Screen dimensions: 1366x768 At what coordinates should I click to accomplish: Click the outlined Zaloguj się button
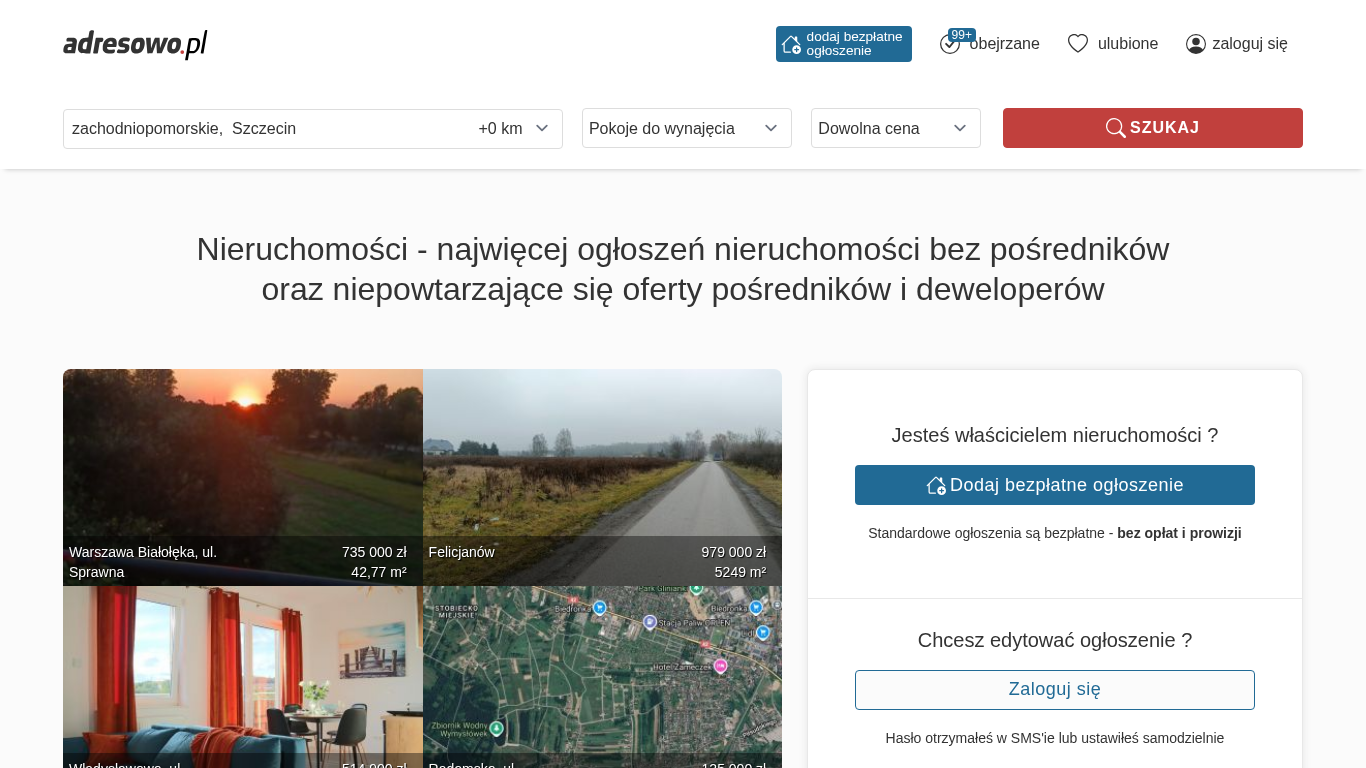pos(1054,690)
